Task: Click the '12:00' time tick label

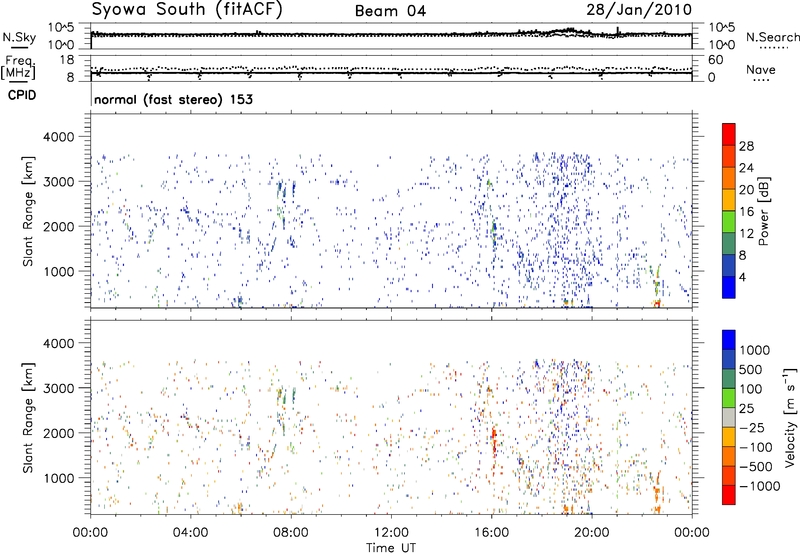Action: pos(391,533)
